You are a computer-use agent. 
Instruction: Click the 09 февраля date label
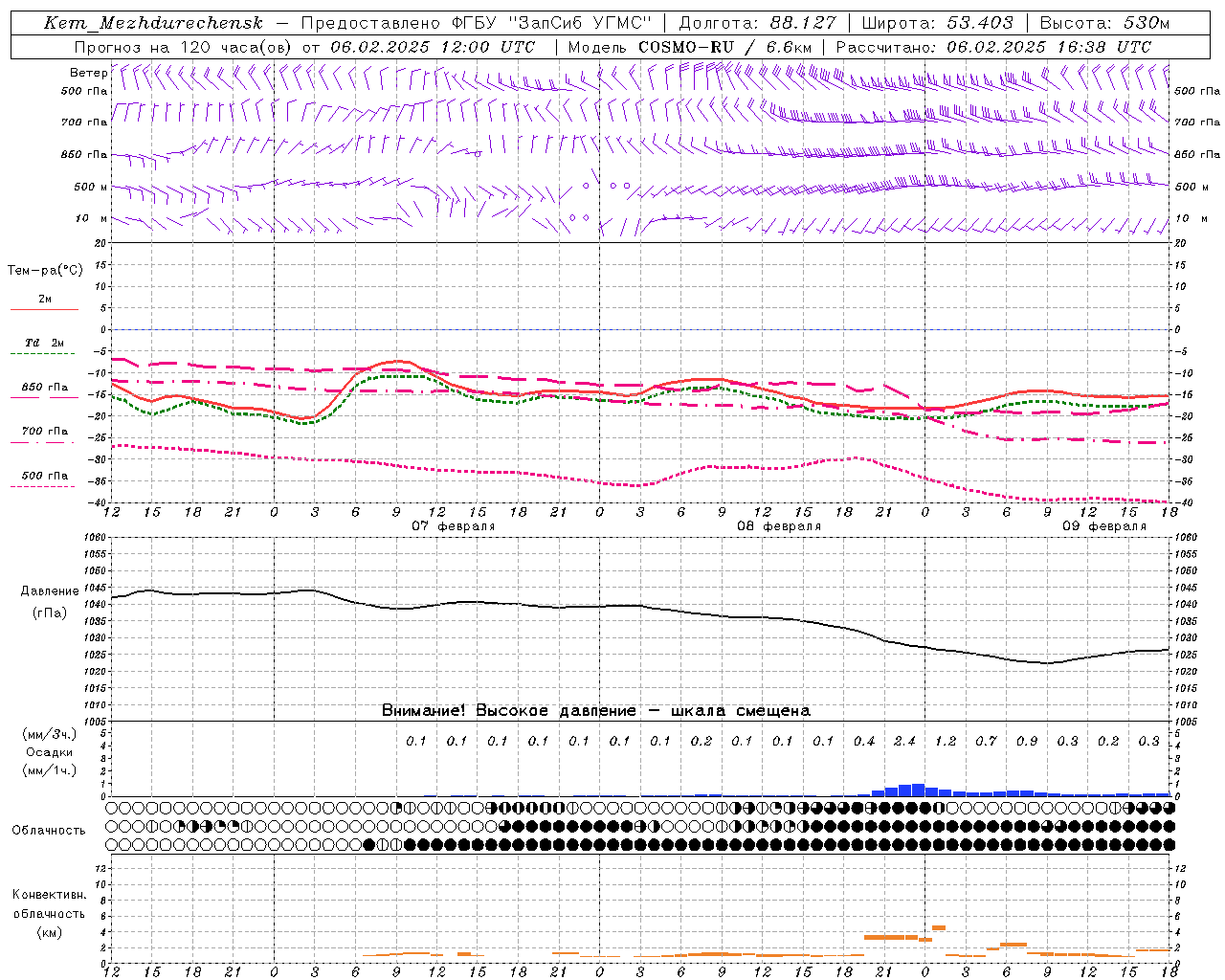coord(1104,526)
